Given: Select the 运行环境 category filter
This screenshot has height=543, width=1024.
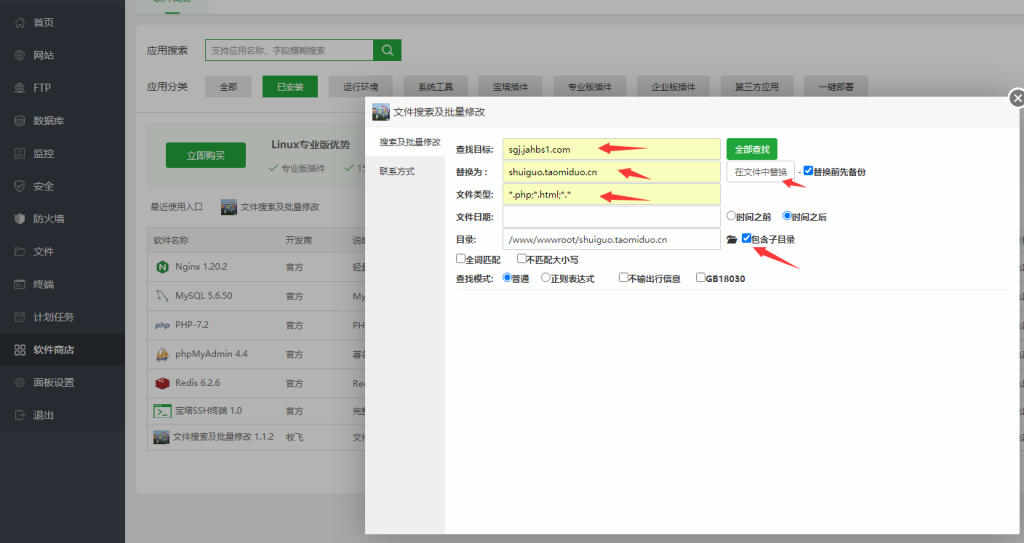Looking at the screenshot, I should click(x=360, y=87).
